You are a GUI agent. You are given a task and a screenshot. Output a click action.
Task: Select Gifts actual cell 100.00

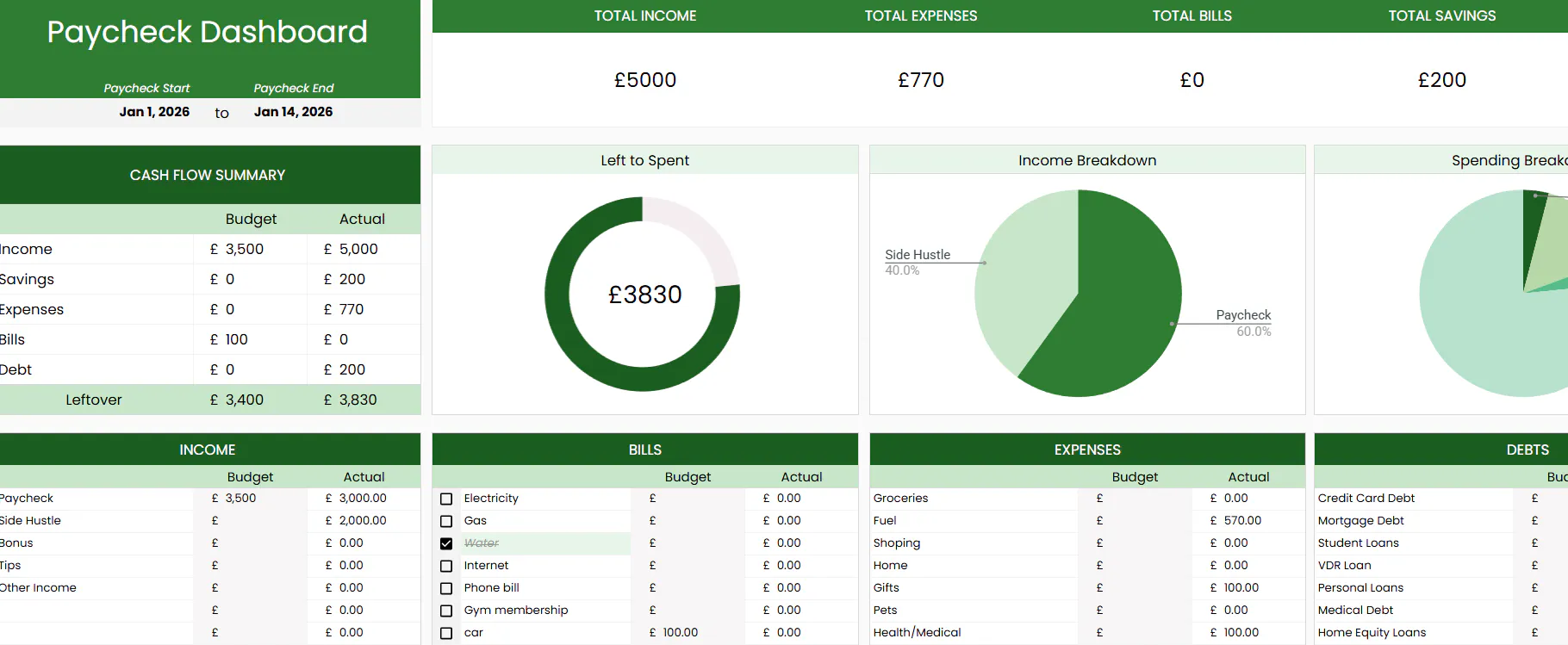click(x=1248, y=588)
